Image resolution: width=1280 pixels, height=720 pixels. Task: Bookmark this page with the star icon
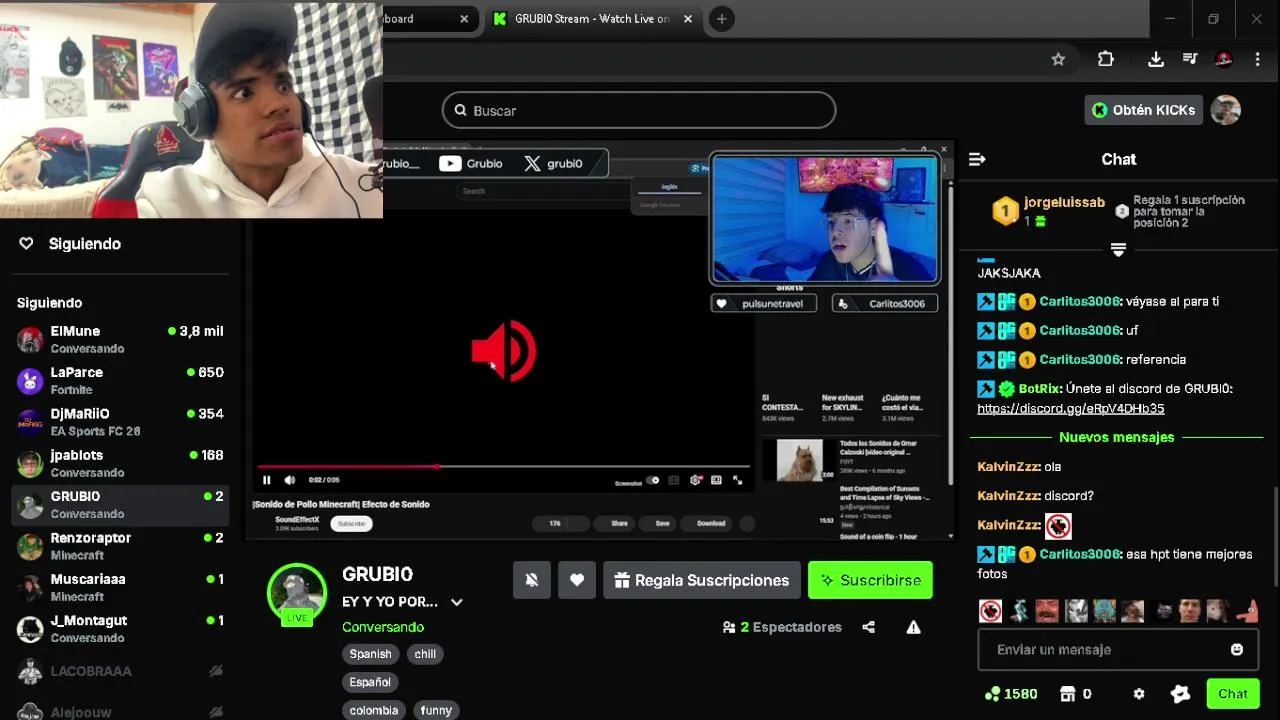1058,59
